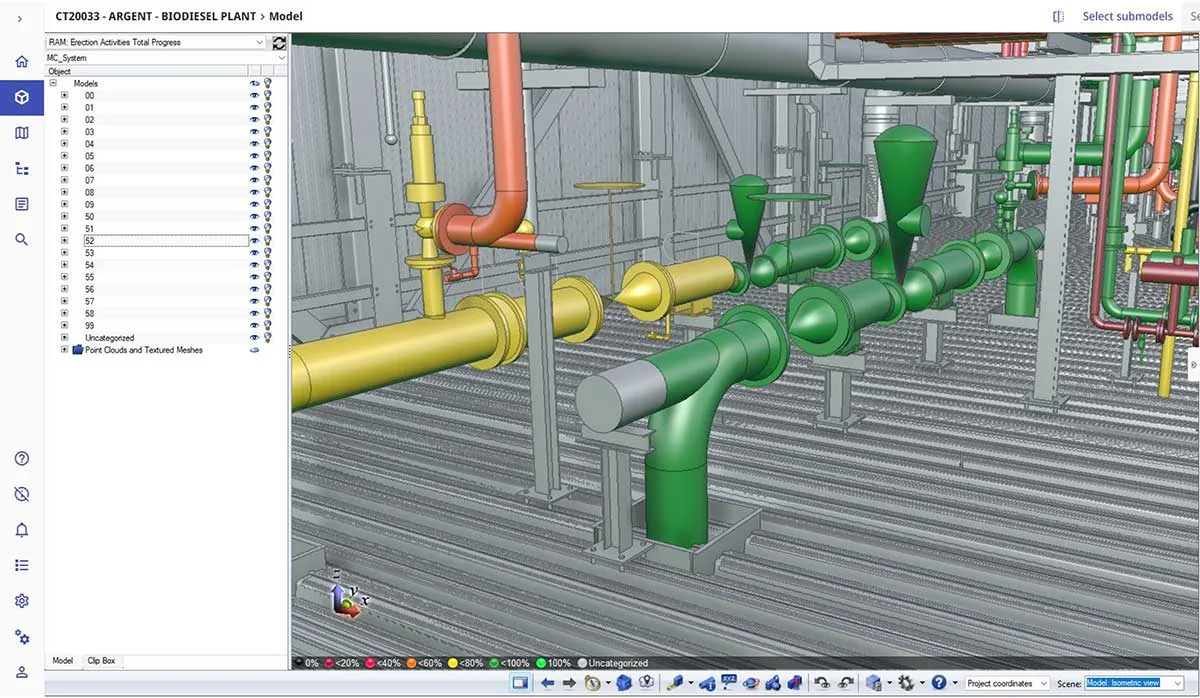Toggle eye visibility for model 52
The image size is (1200, 698).
click(255, 241)
